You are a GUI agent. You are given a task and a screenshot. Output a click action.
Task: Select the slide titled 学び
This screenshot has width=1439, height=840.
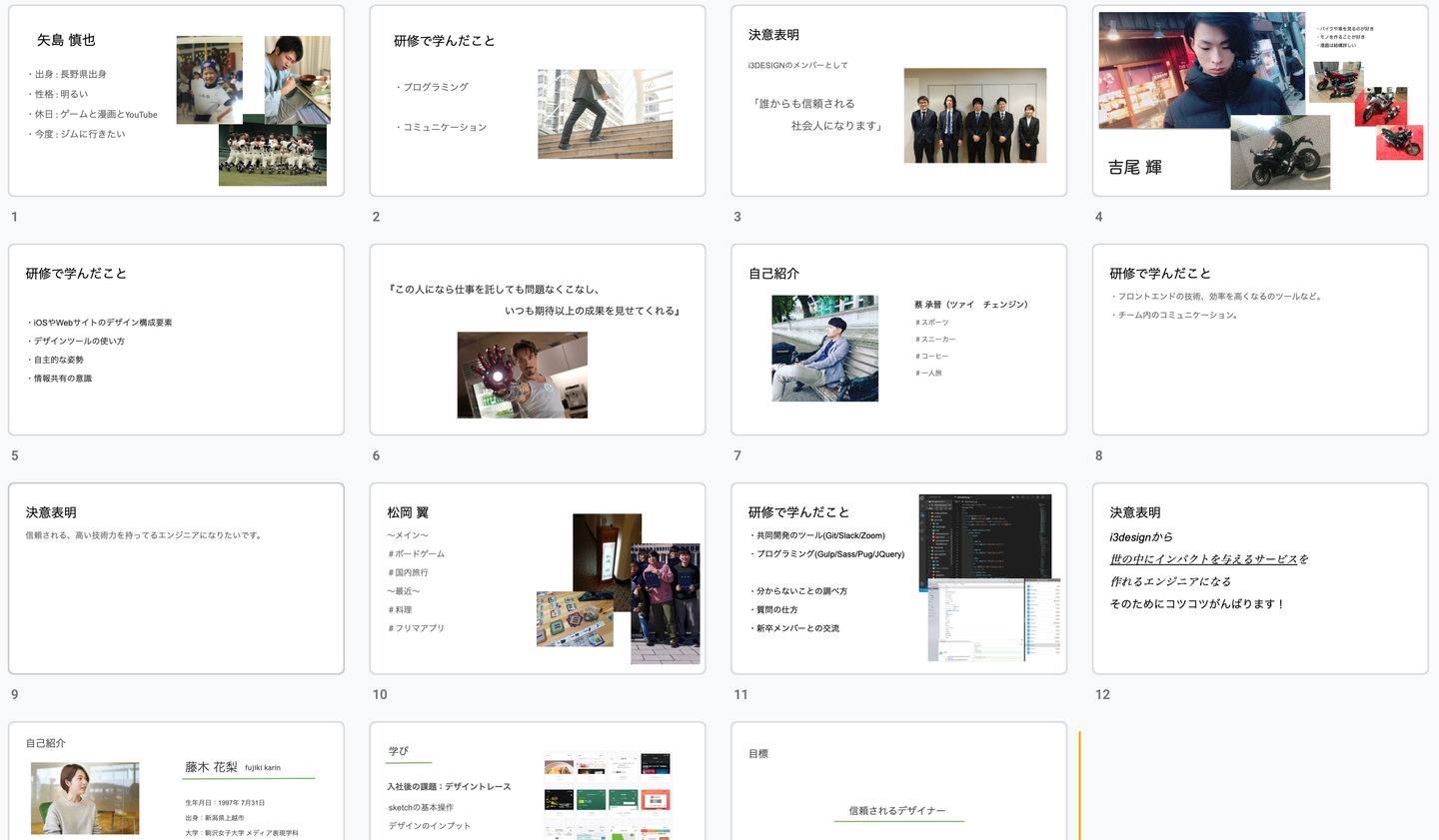click(538, 781)
